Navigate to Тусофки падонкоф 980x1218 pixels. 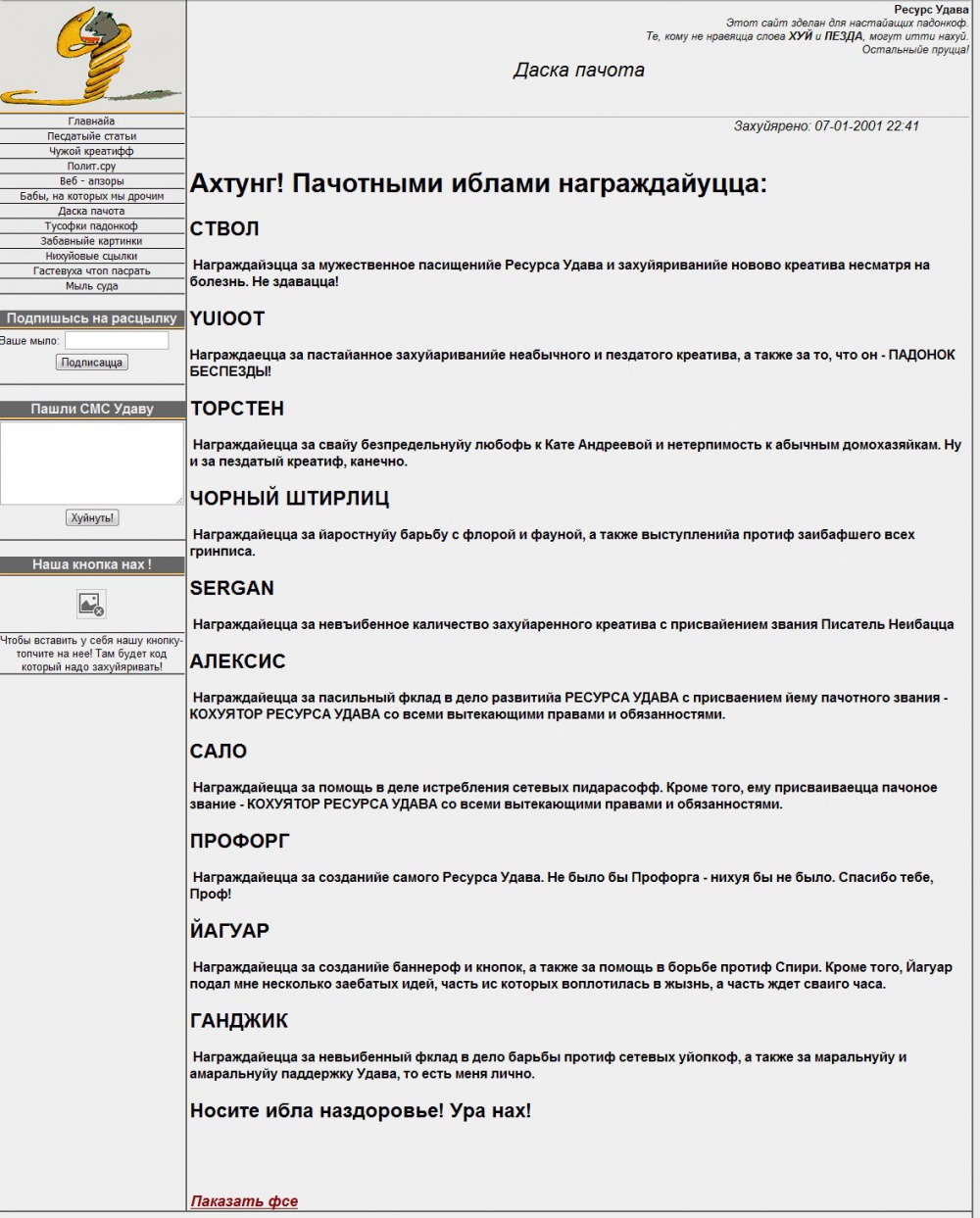91,226
